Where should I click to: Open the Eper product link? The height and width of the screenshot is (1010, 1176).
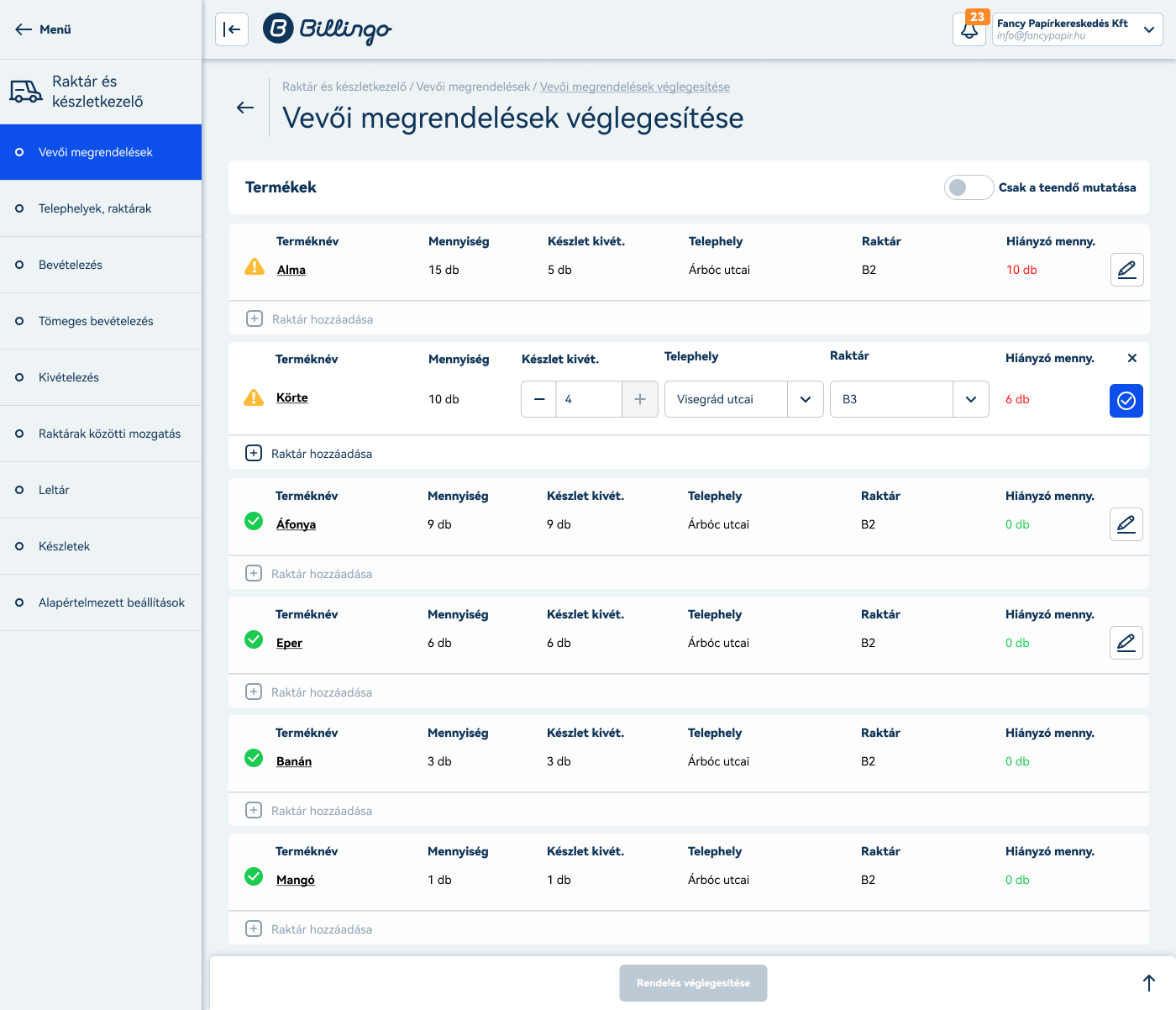(x=289, y=643)
